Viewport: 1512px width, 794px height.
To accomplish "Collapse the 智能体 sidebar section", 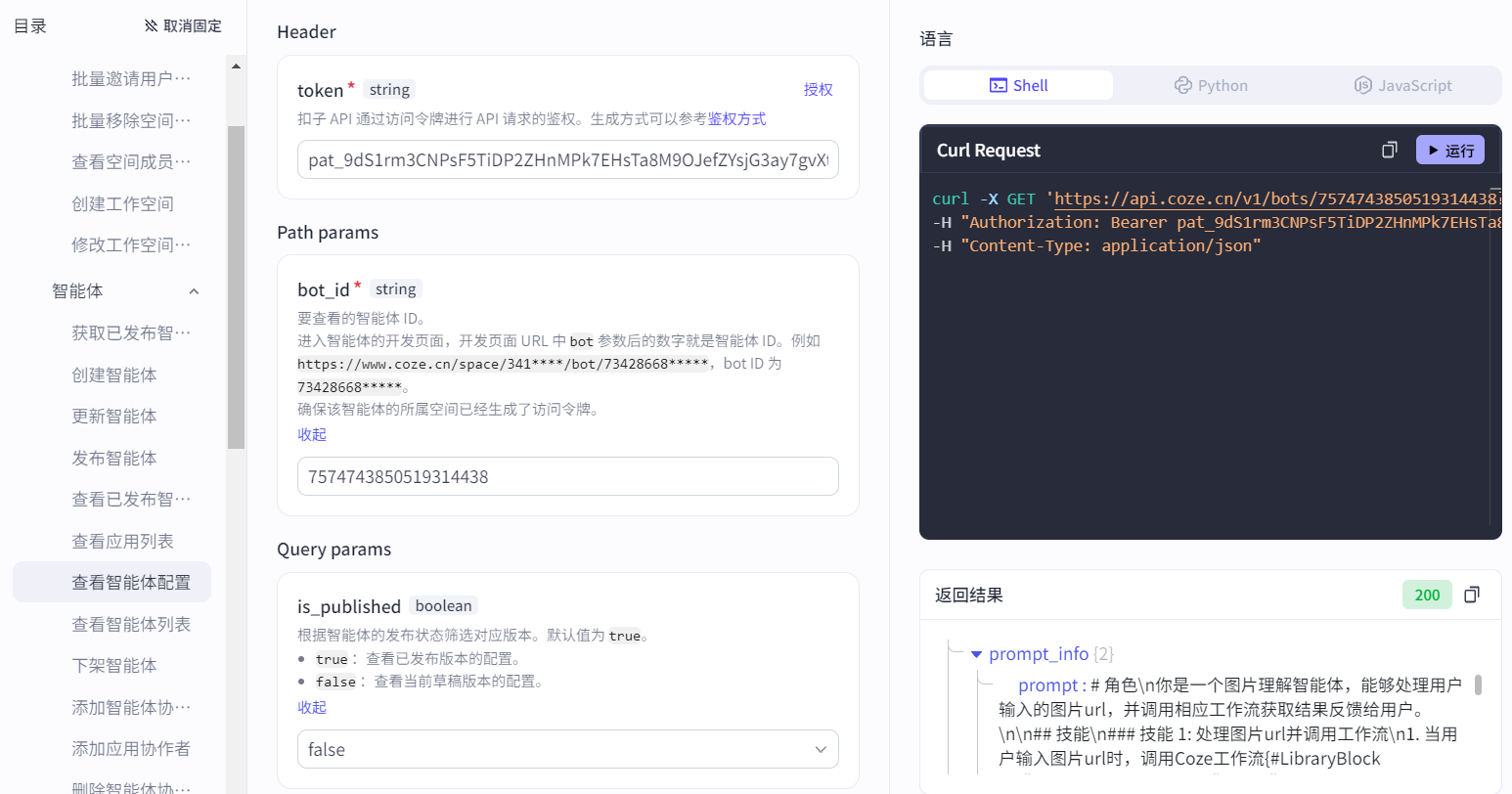I will tap(194, 291).
